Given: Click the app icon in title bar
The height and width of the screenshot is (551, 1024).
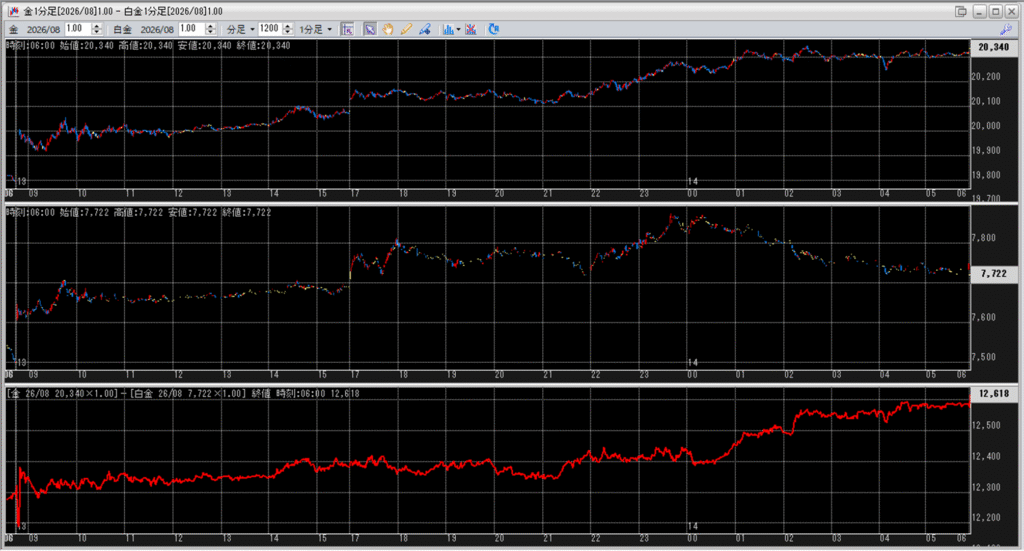Looking at the screenshot, I should point(10,10).
